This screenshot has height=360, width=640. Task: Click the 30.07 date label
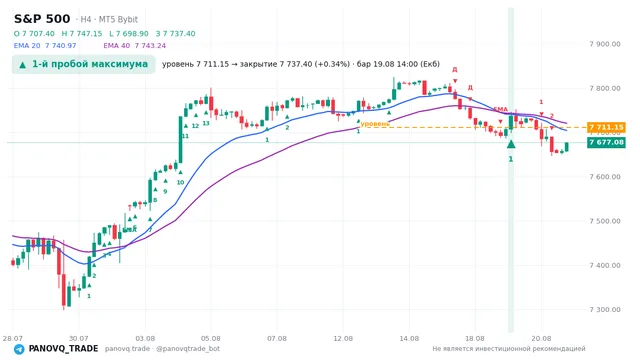coord(79,338)
